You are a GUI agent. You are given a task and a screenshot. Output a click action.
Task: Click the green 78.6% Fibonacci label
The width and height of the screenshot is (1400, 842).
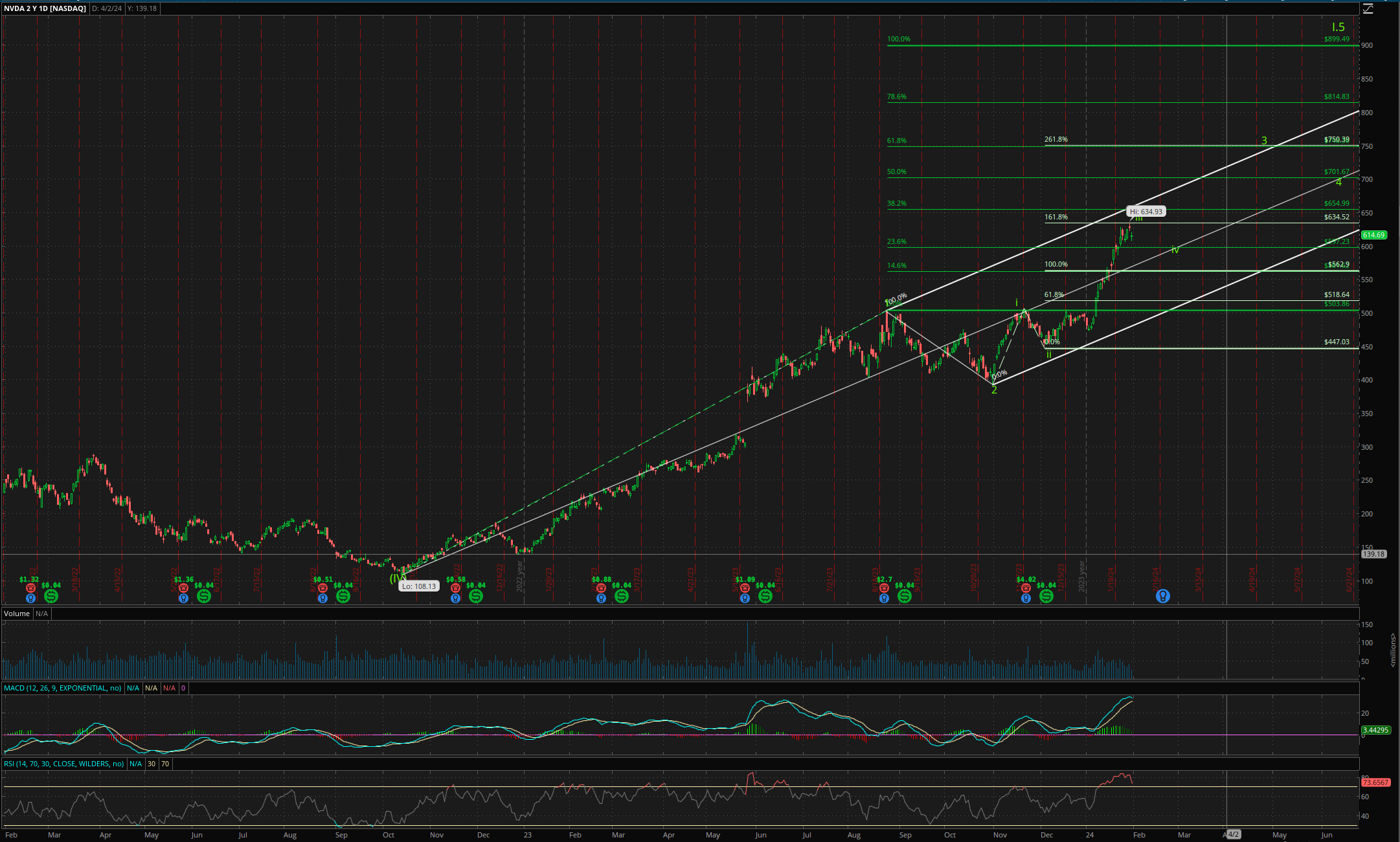(x=897, y=96)
